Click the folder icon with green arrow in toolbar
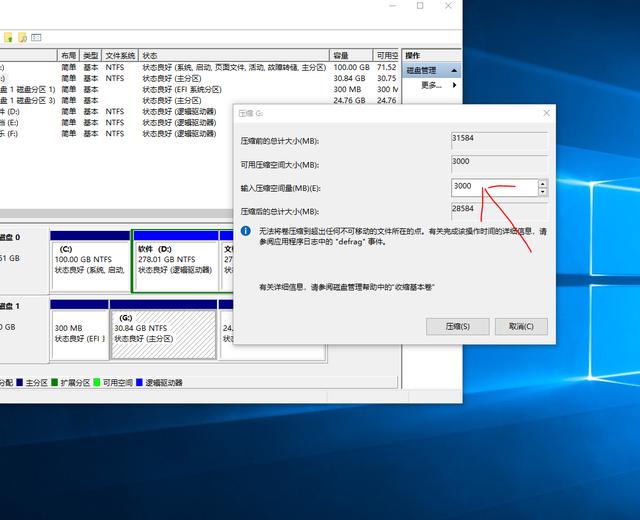This screenshot has width=640, height=520. pos(8,38)
